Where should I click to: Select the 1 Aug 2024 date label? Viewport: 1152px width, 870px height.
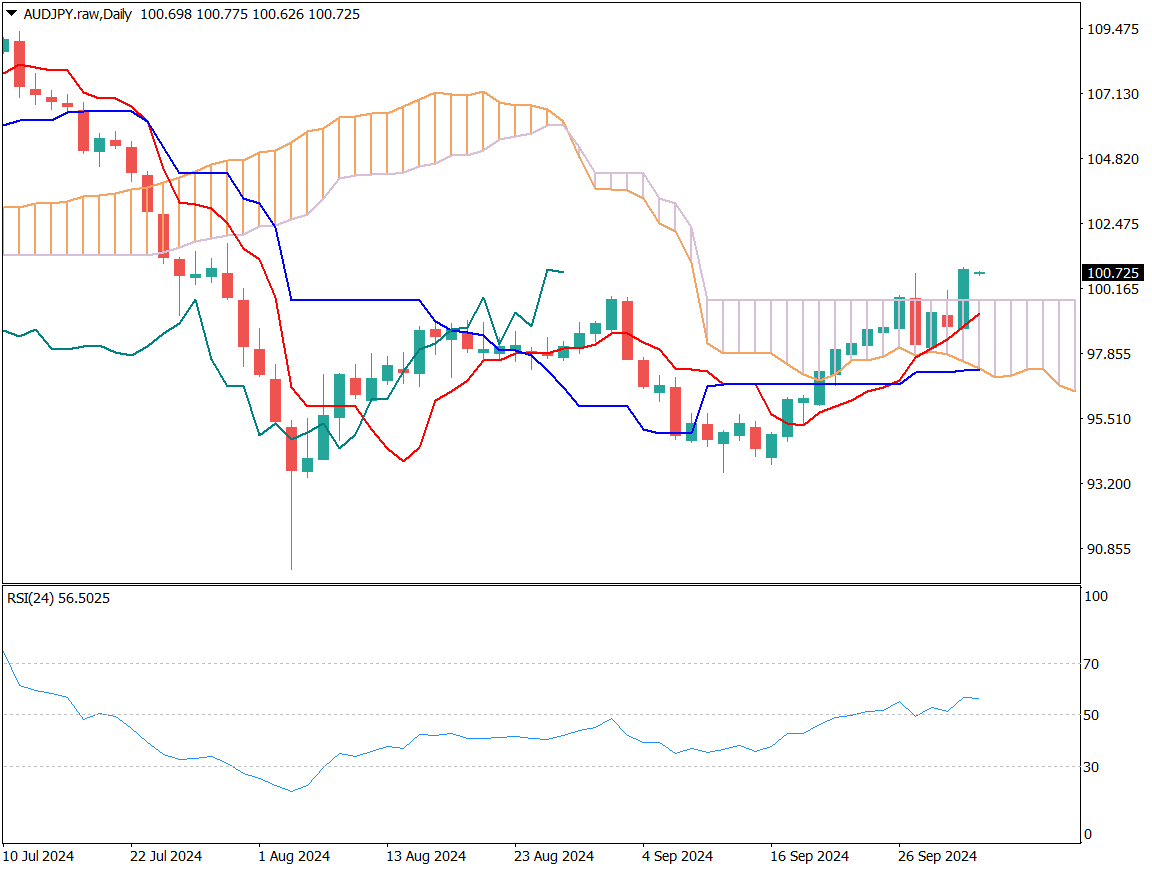point(294,856)
